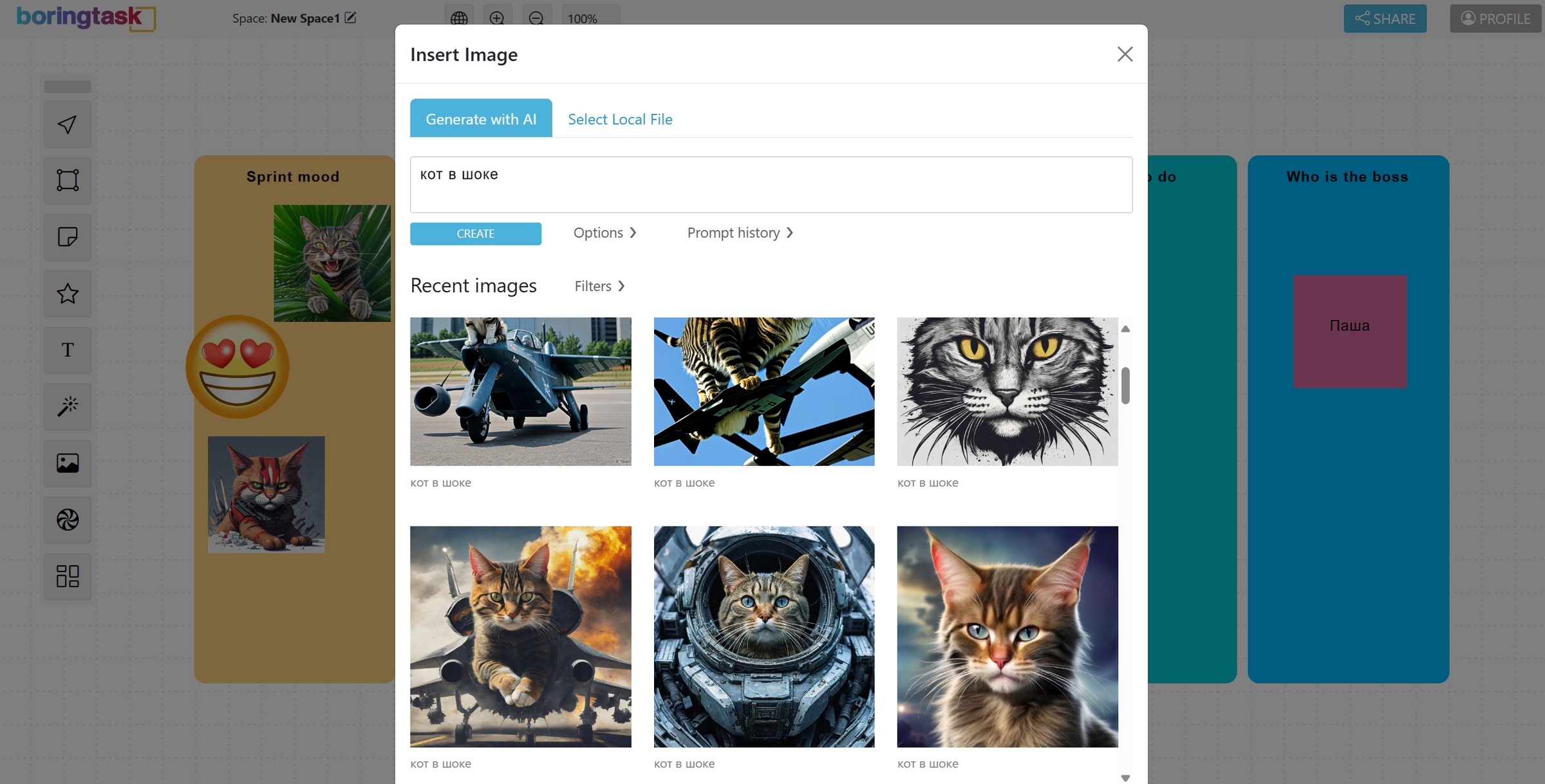1545x784 pixels.
Task: Select the frame rectangle tool
Action: [x=68, y=180]
